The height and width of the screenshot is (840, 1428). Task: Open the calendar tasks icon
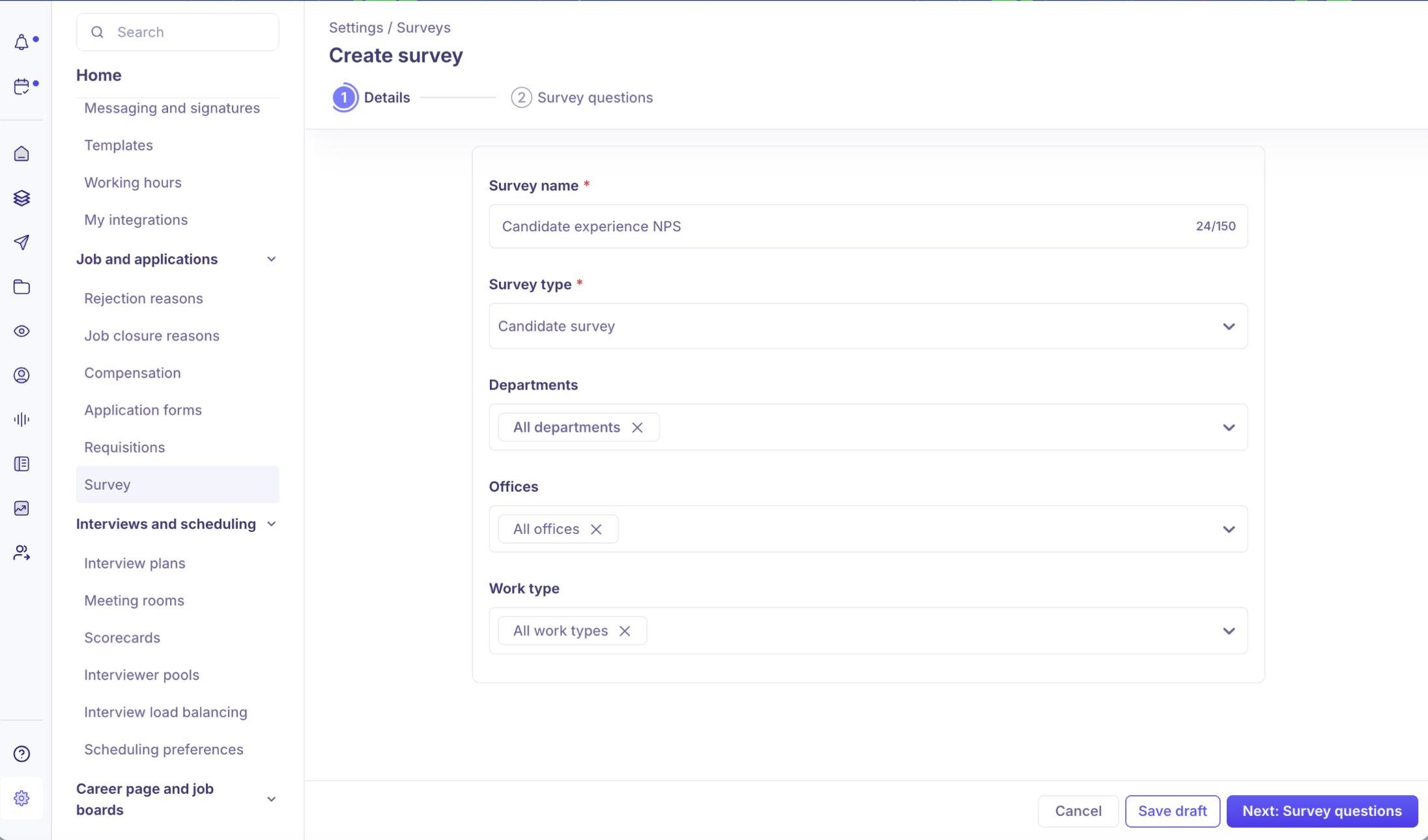point(21,86)
